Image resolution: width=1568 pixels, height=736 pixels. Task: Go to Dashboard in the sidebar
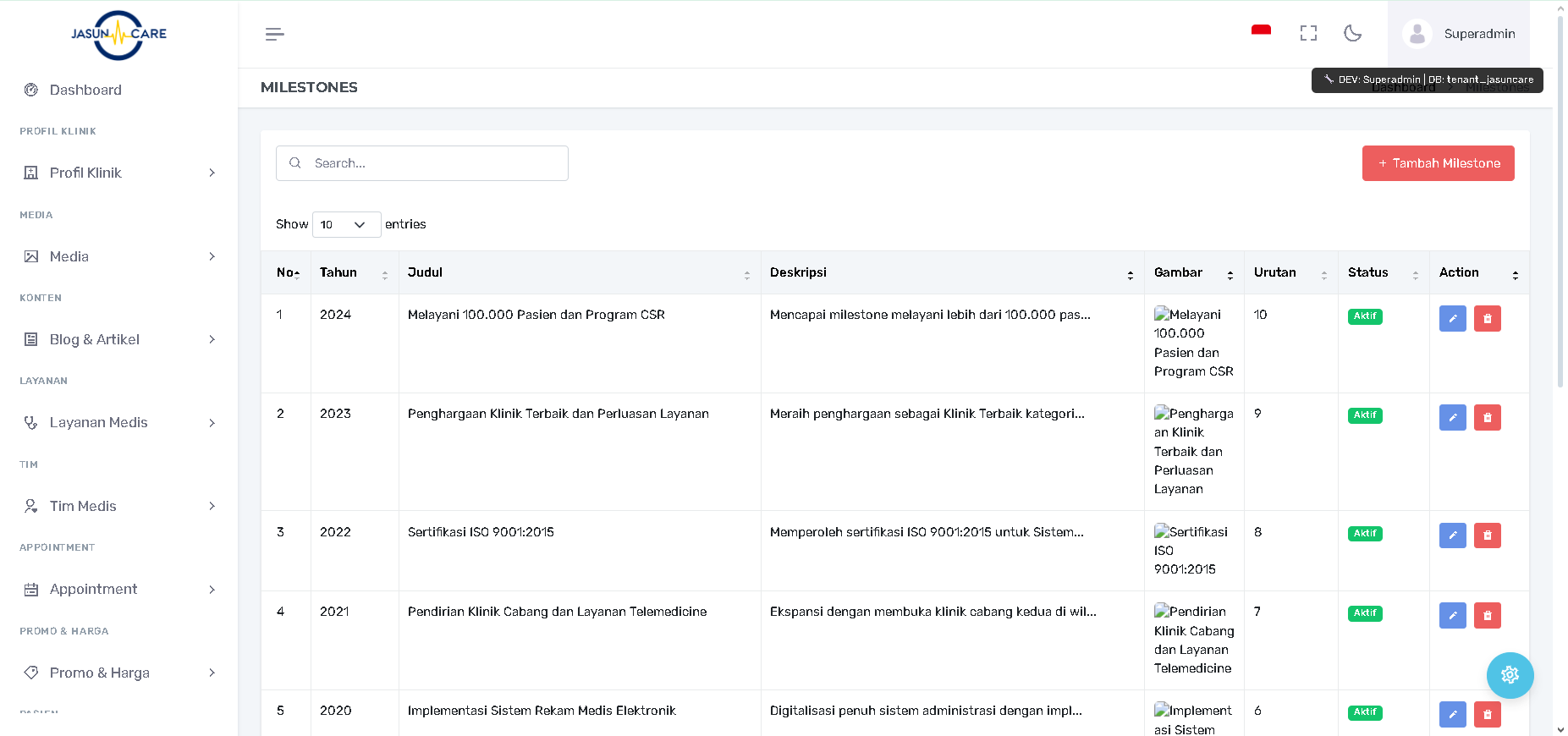85,90
